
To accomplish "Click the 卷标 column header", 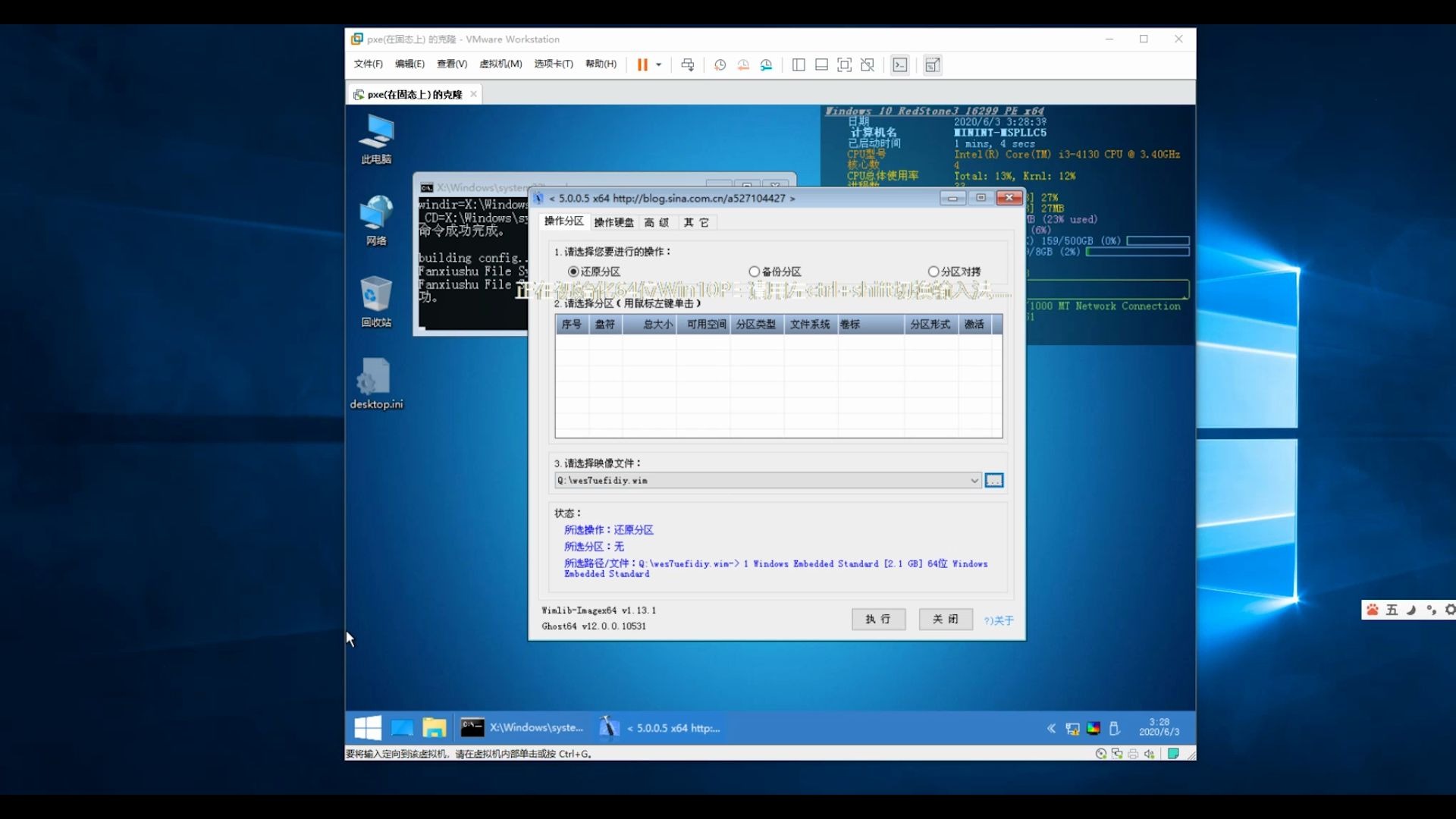I will coord(871,325).
